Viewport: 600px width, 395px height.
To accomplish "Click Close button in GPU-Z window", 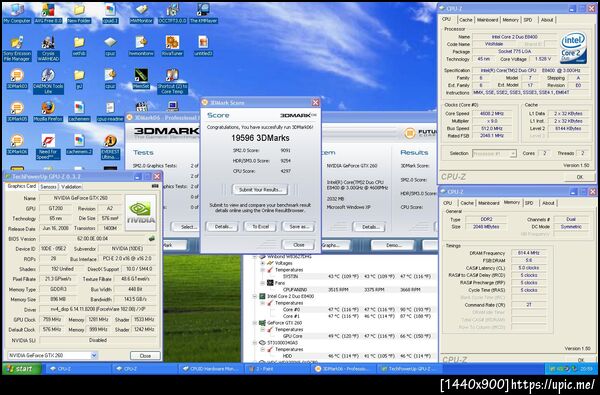I will pos(145,356).
